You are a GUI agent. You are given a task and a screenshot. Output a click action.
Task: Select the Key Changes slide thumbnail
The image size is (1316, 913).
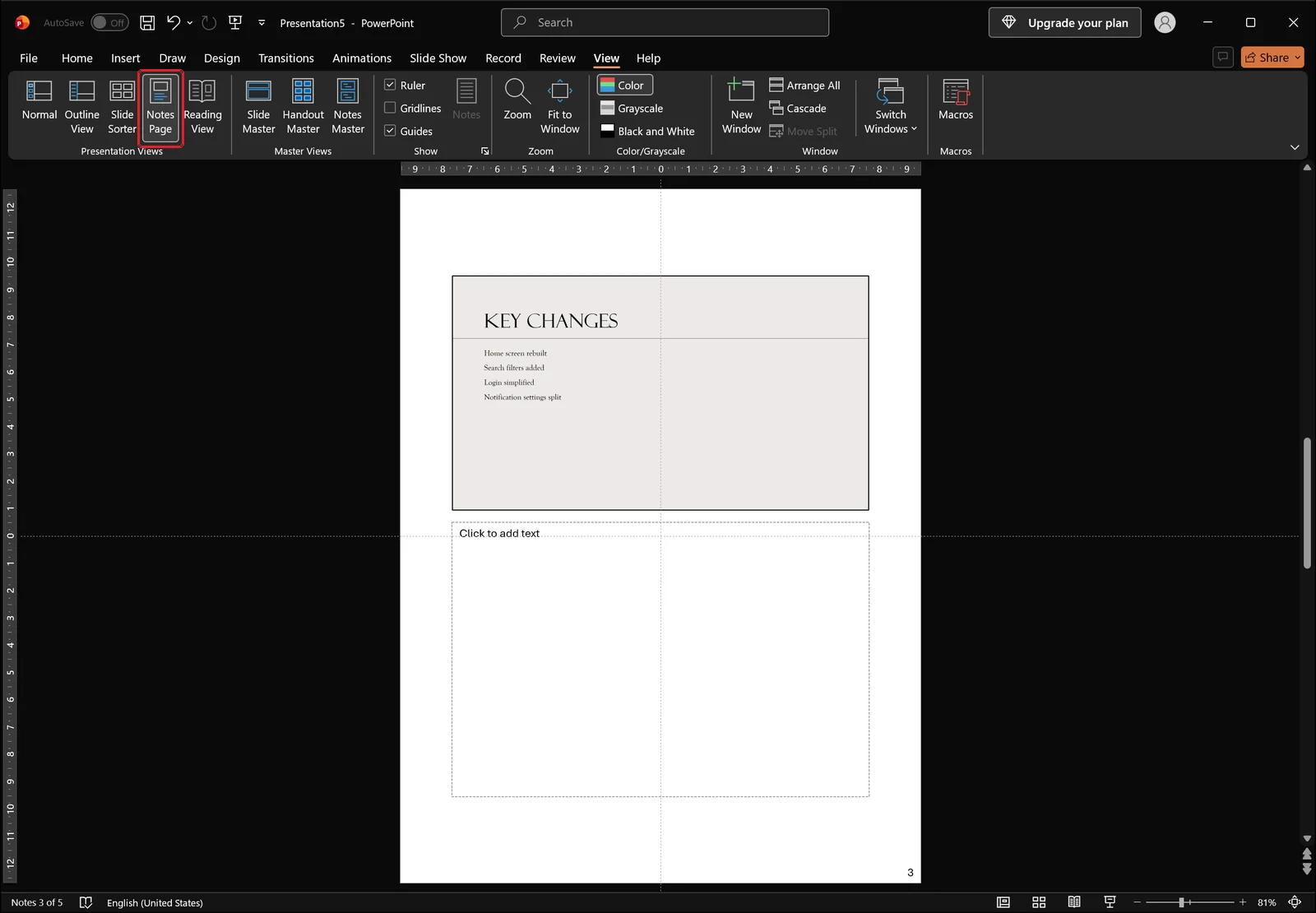pyautogui.click(x=660, y=393)
